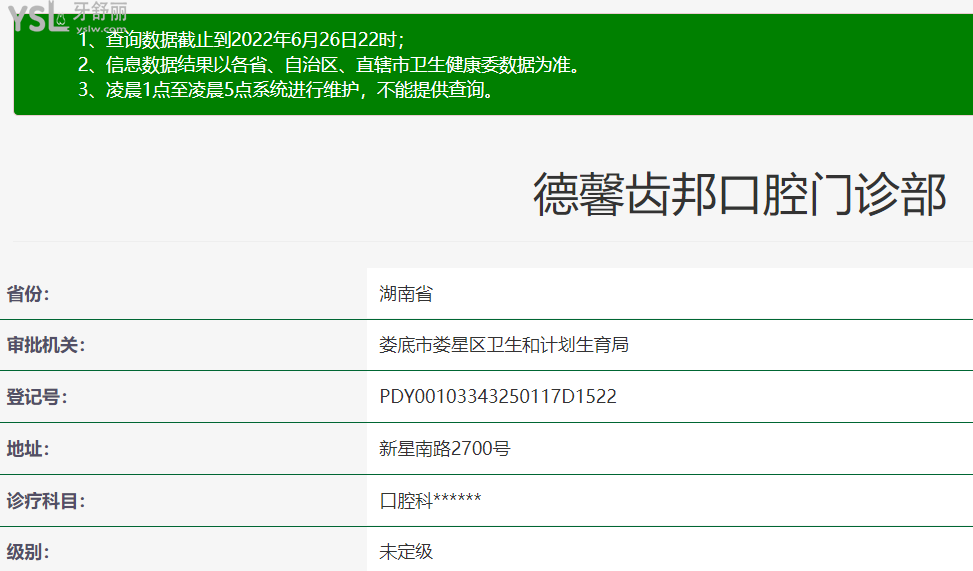Click the data cutoff date notice line
Screen dimensions: 973x571
tap(241, 40)
